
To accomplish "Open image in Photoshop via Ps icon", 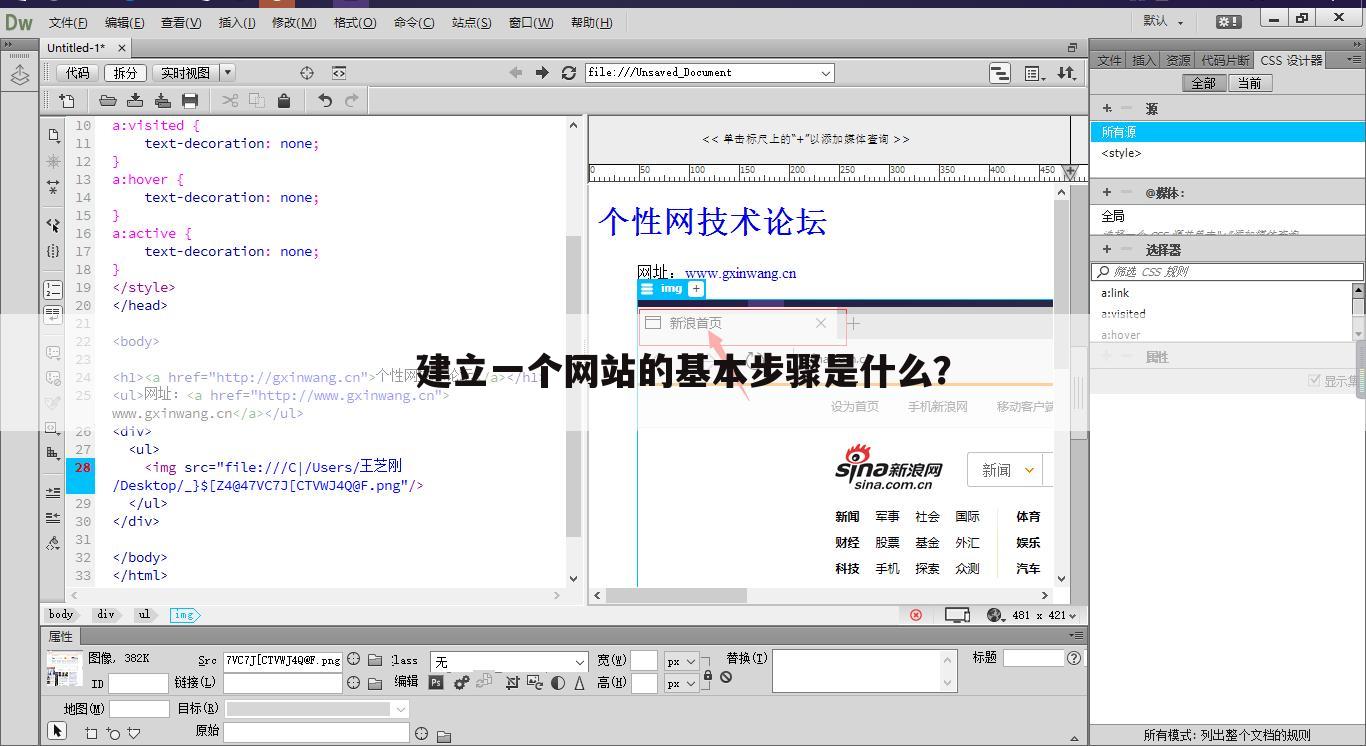I will point(436,682).
